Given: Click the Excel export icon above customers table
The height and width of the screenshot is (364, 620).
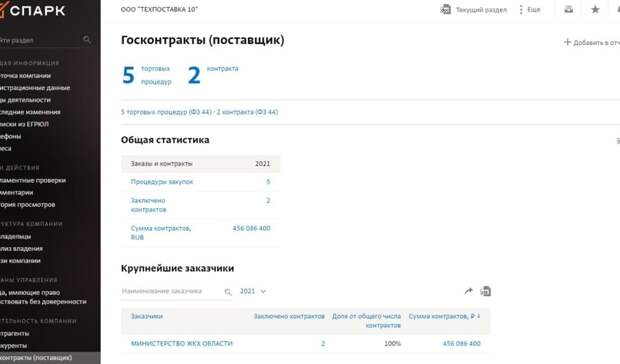Looking at the screenshot, I should [x=486, y=291].
